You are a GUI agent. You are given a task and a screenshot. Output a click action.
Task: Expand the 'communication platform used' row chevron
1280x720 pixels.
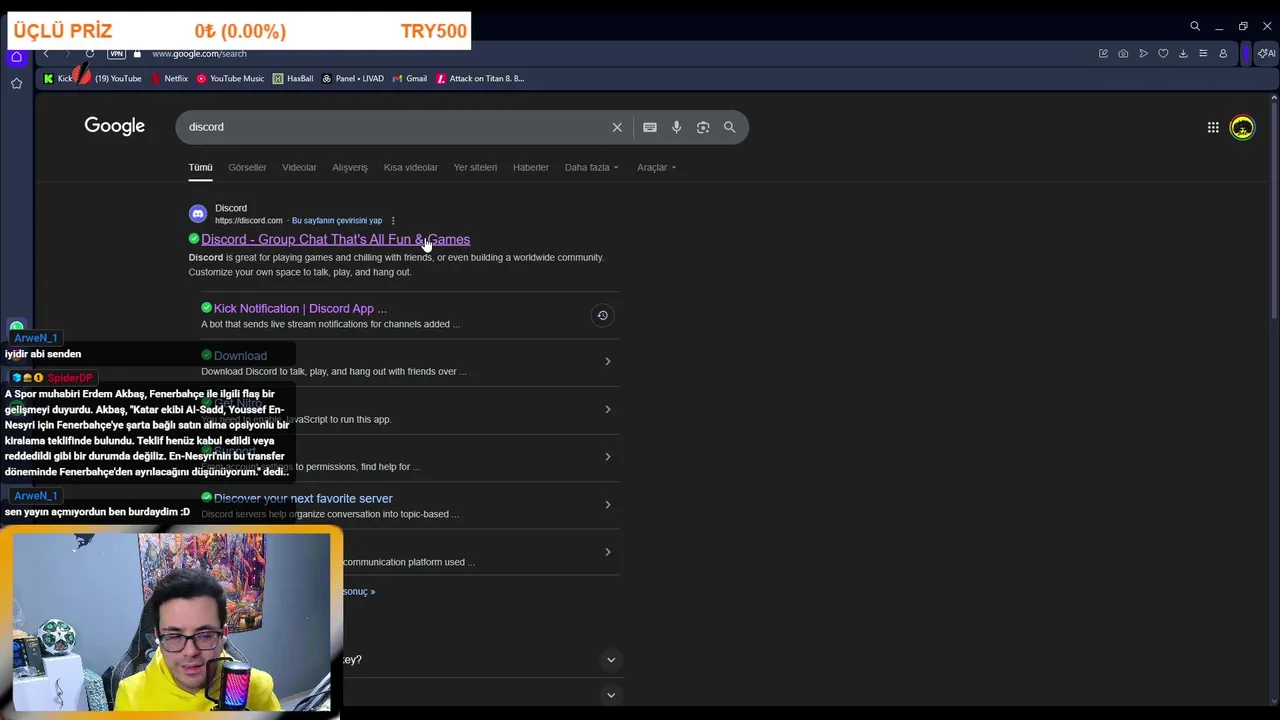607,552
